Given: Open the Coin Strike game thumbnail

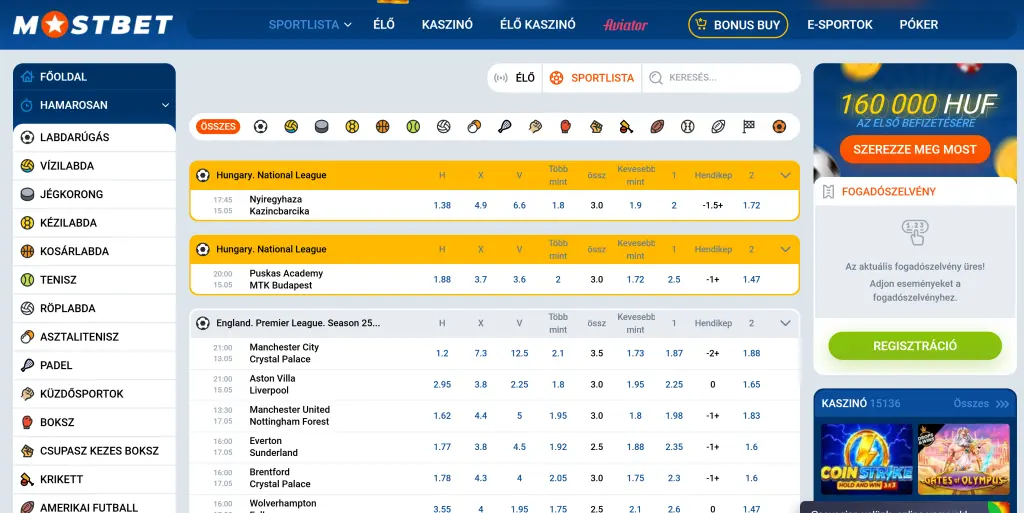Looking at the screenshot, I should (x=866, y=459).
